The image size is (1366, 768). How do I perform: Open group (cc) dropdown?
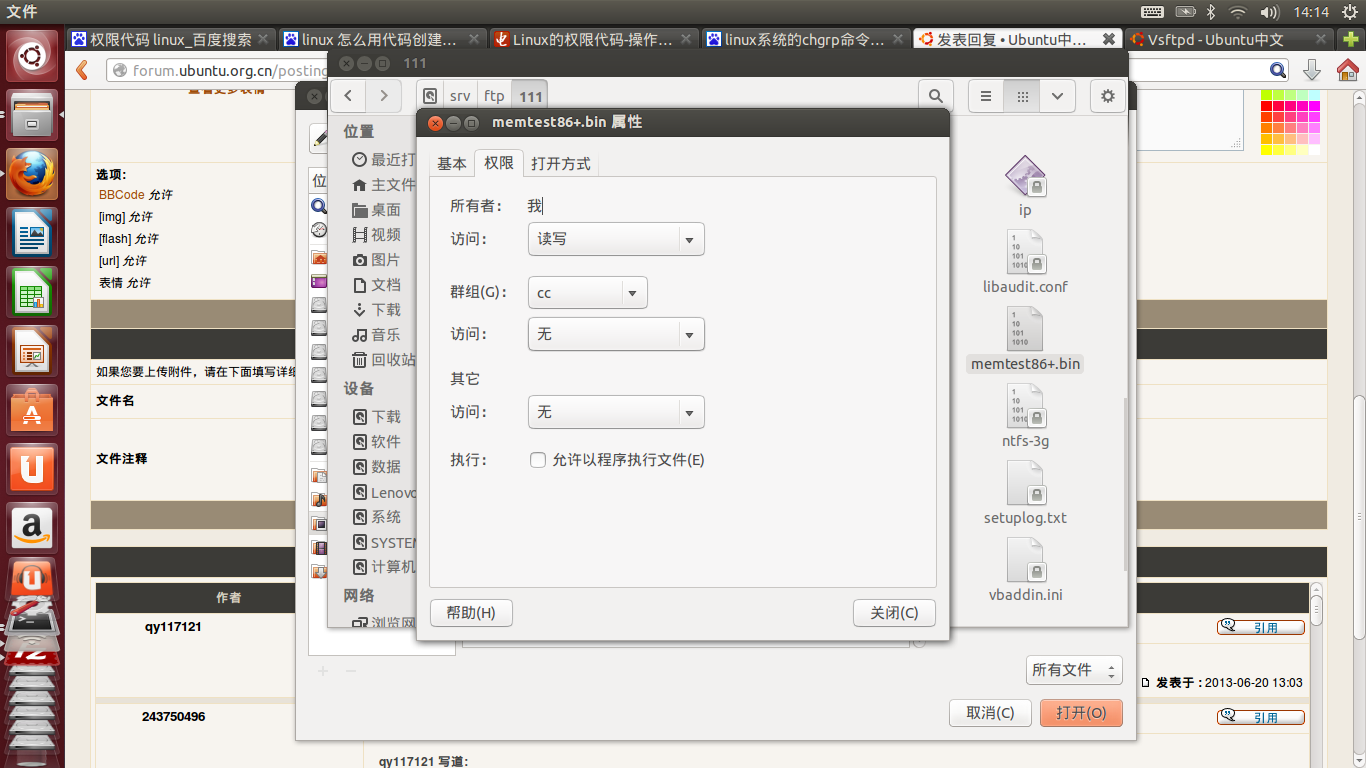point(588,293)
